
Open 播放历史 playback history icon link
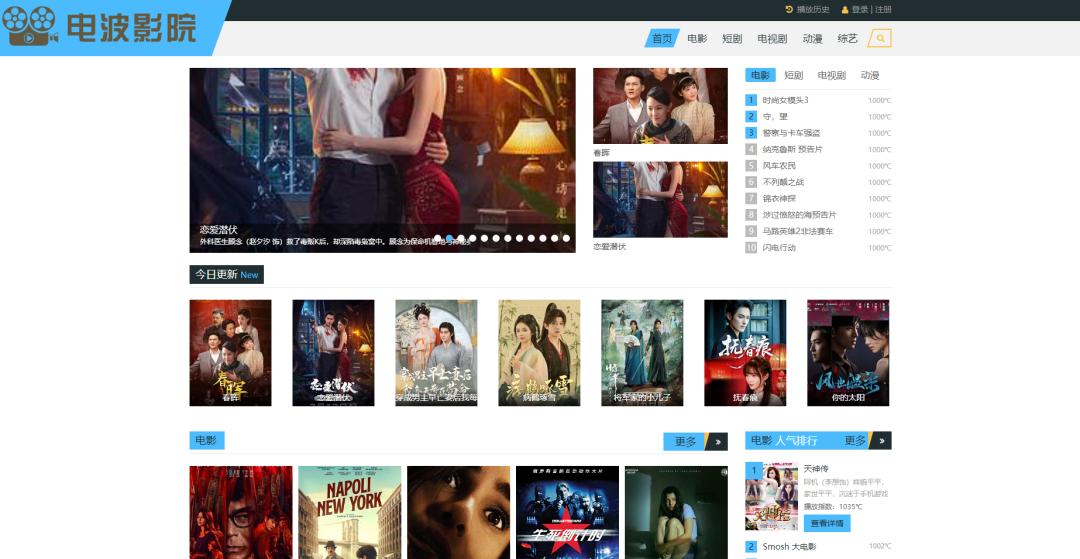(x=789, y=9)
